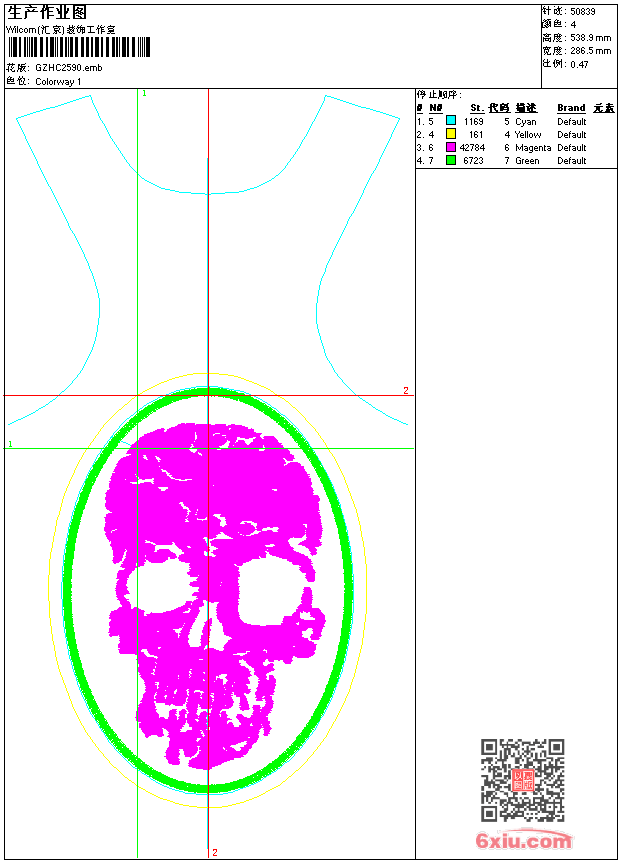620x860 pixels.
Task: Click the magenta color swatch in stop sequence
Action: pyautogui.click(x=451, y=147)
